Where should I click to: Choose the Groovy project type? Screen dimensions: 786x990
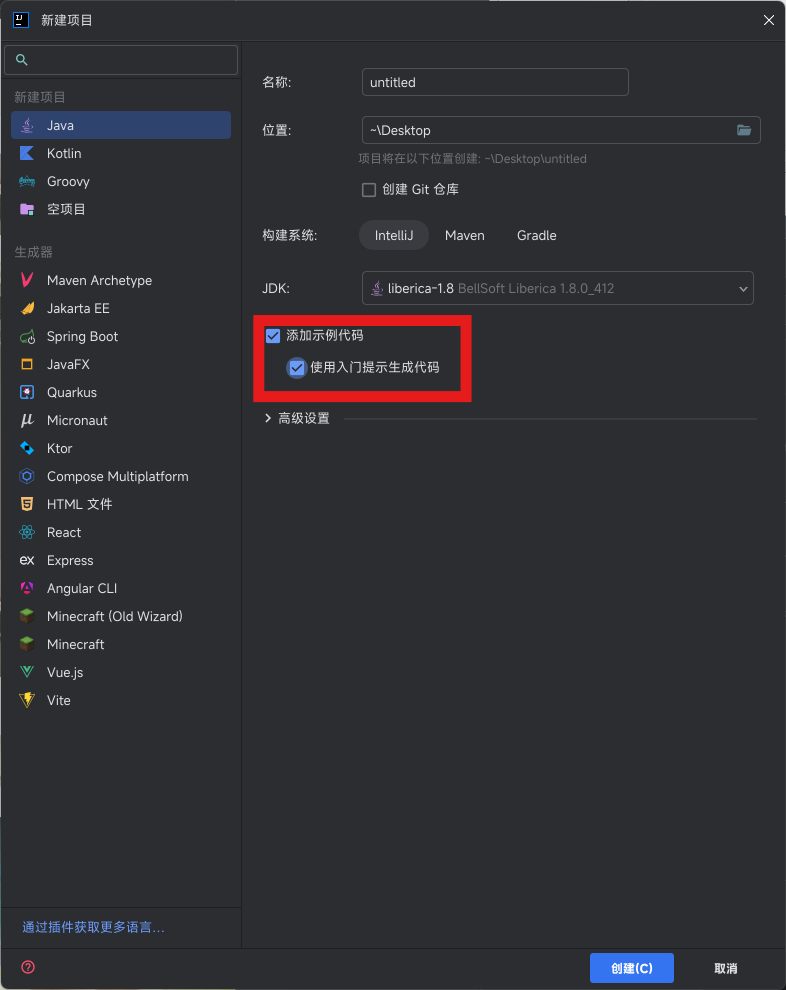click(121, 181)
